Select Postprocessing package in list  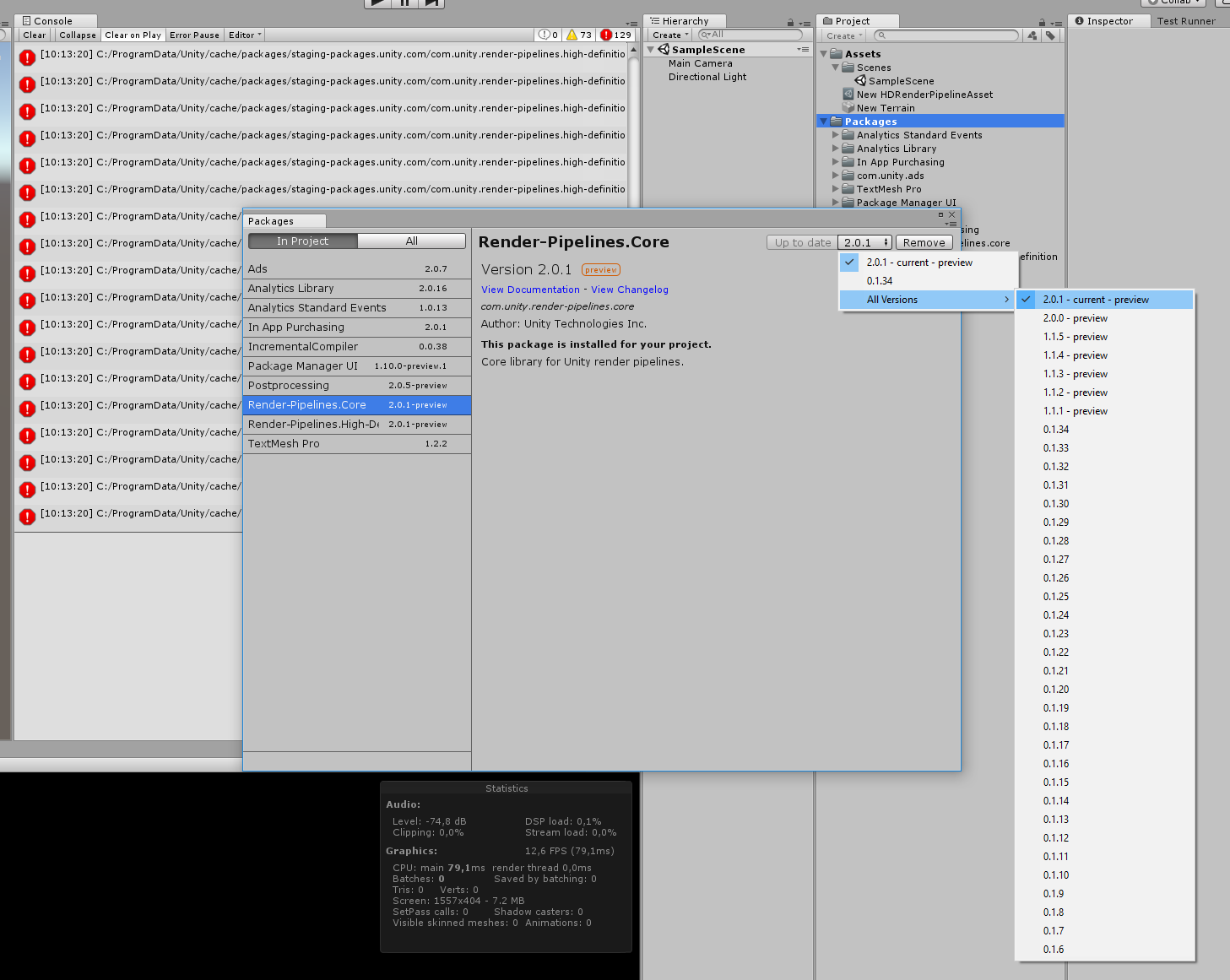(x=356, y=386)
